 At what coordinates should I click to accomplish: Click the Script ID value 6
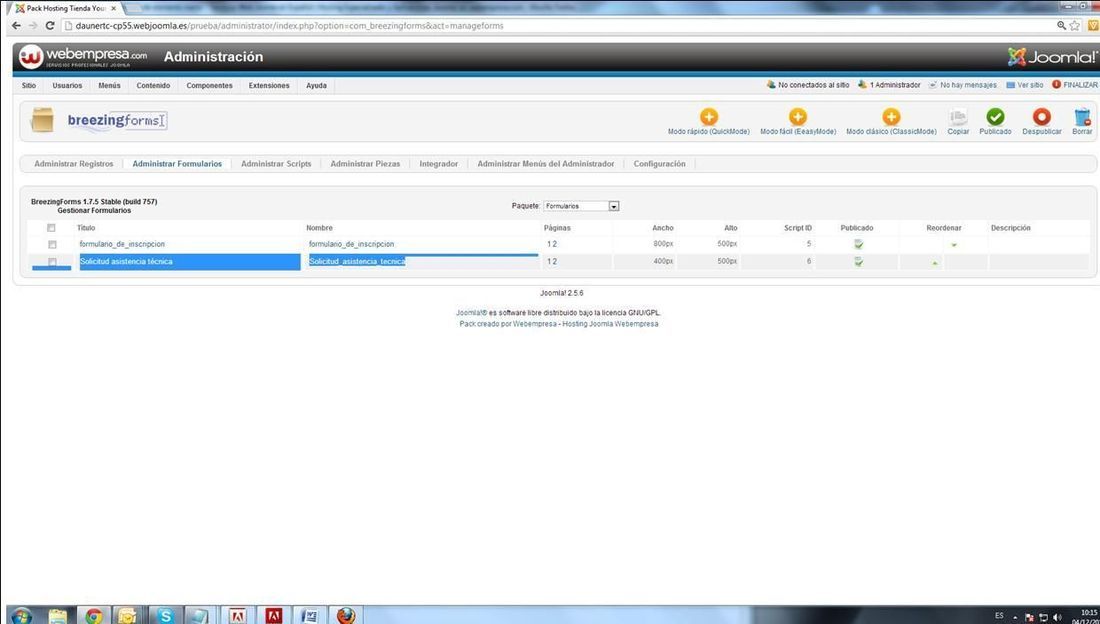tap(809, 262)
